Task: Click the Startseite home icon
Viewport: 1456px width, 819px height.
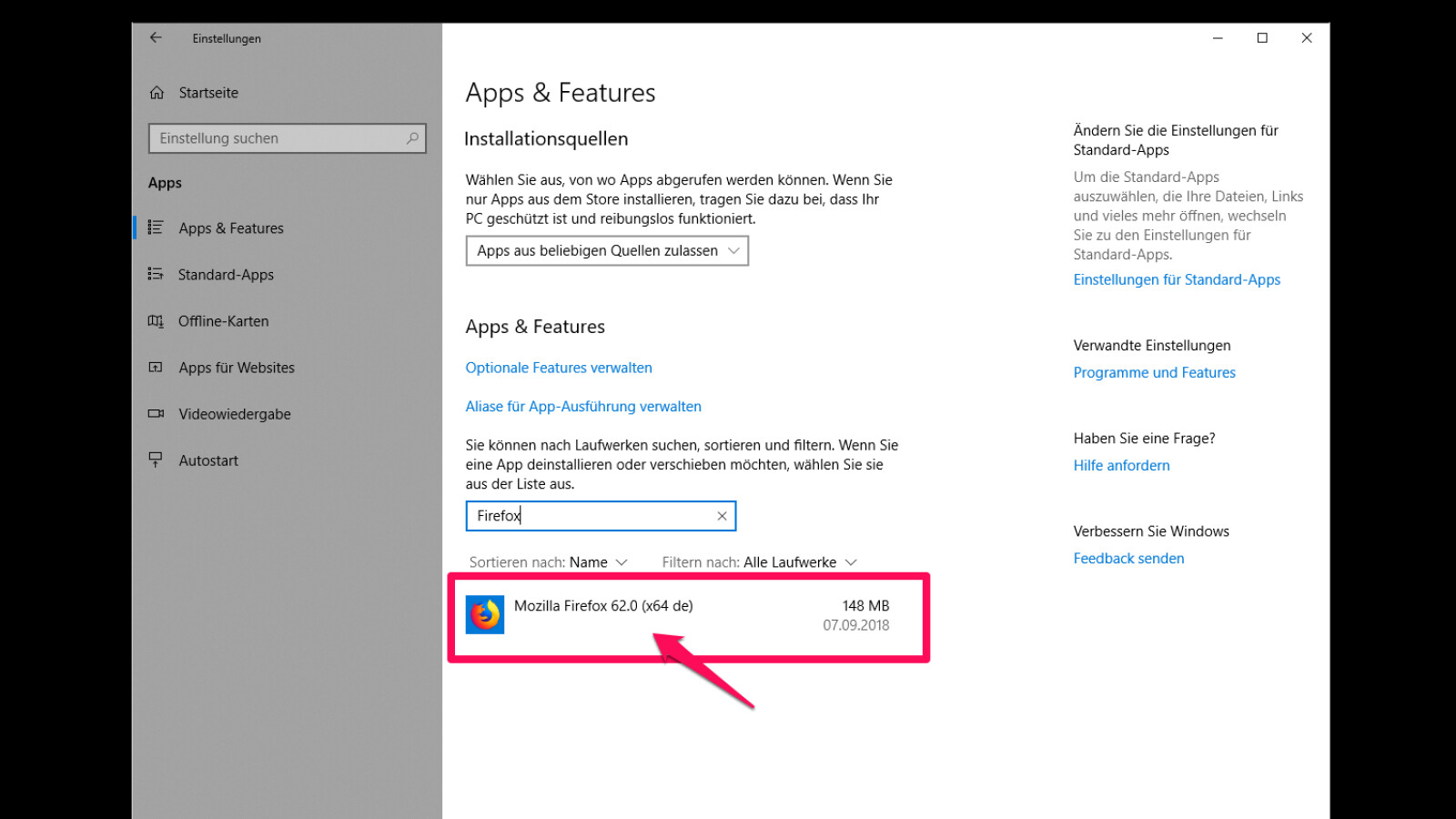Action: pos(157,93)
